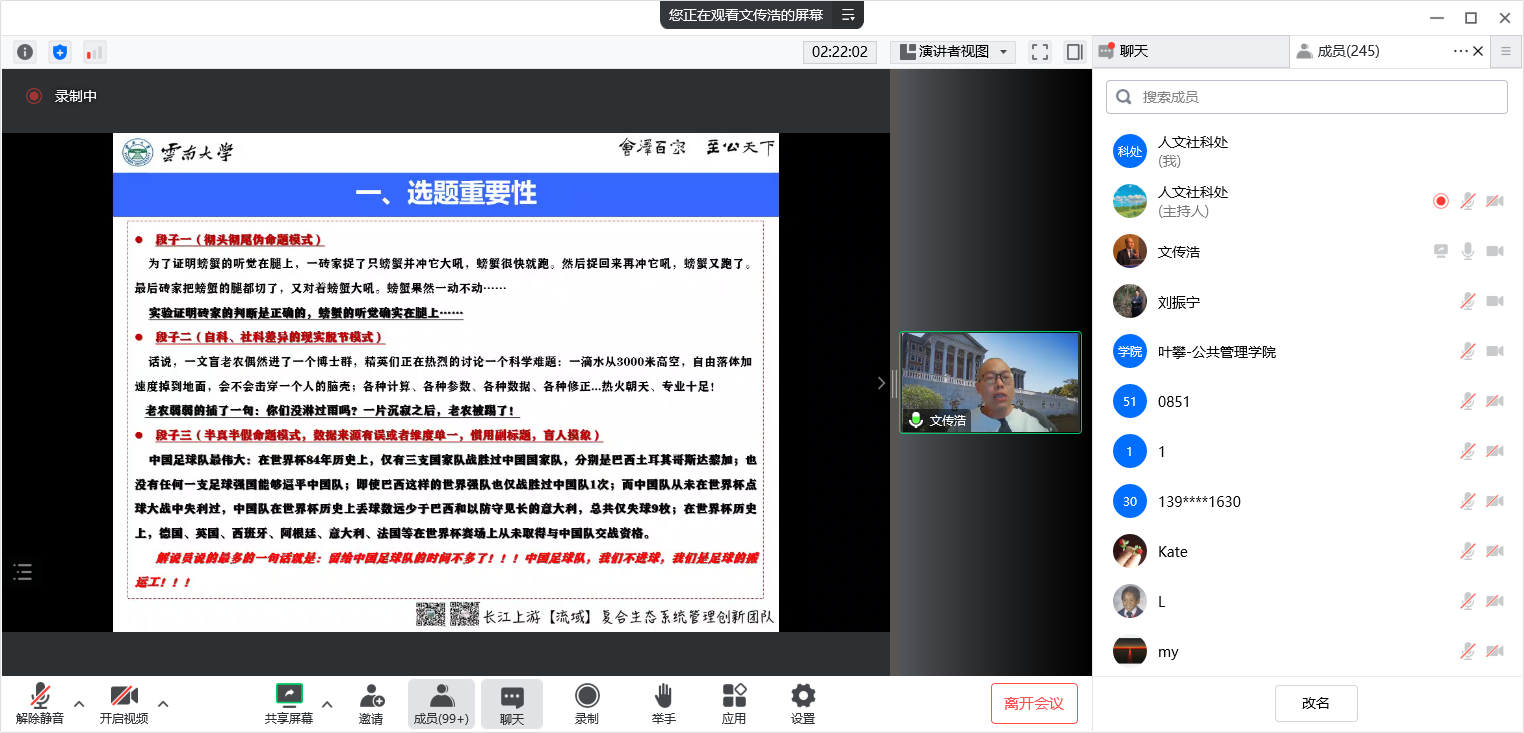Expand audio options arrow beside mute
This screenshot has width=1524, height=733.
tap(79, 703)
